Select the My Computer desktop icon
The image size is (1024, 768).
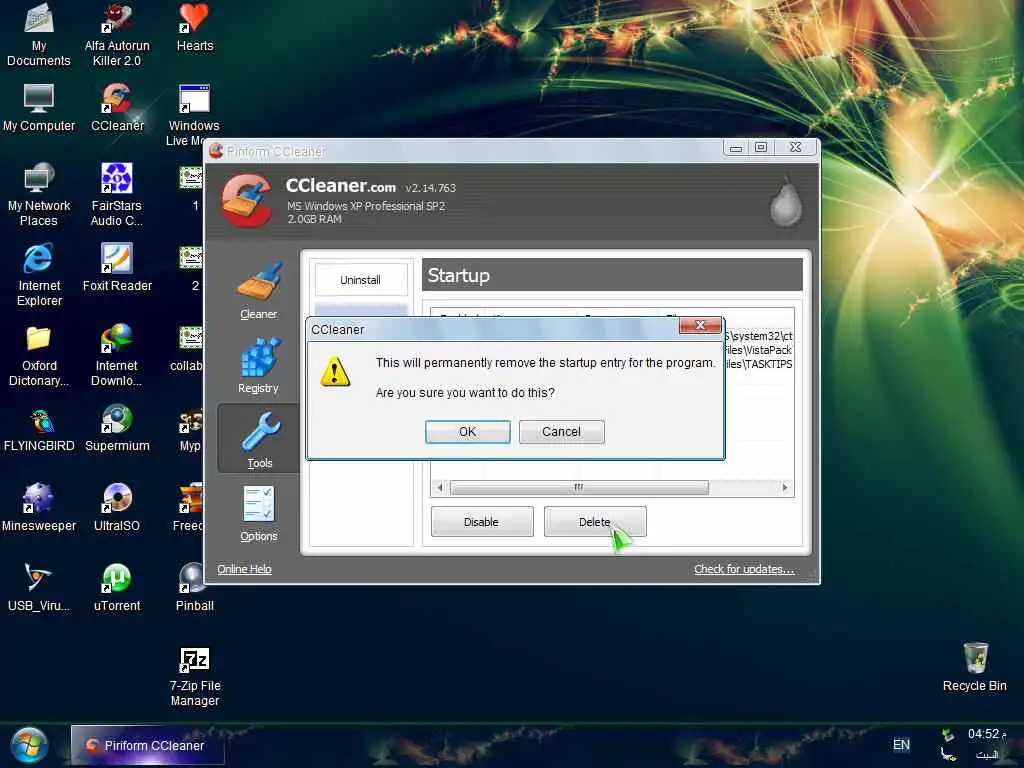[39, 108]
